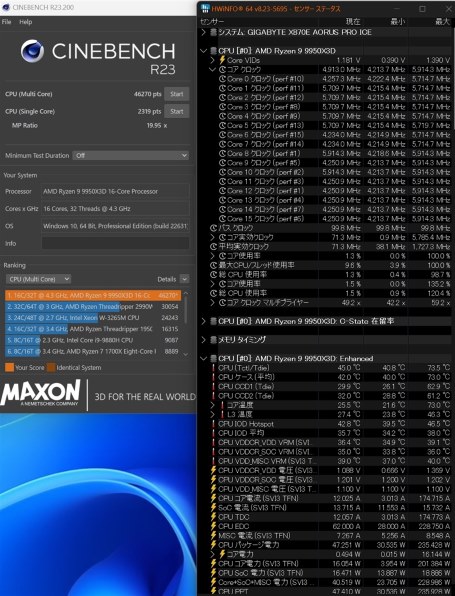Viewport: 455px width, 596px height.
Task: Click the bolt icon beside CPU TDC
Action: tap(213, 517)
